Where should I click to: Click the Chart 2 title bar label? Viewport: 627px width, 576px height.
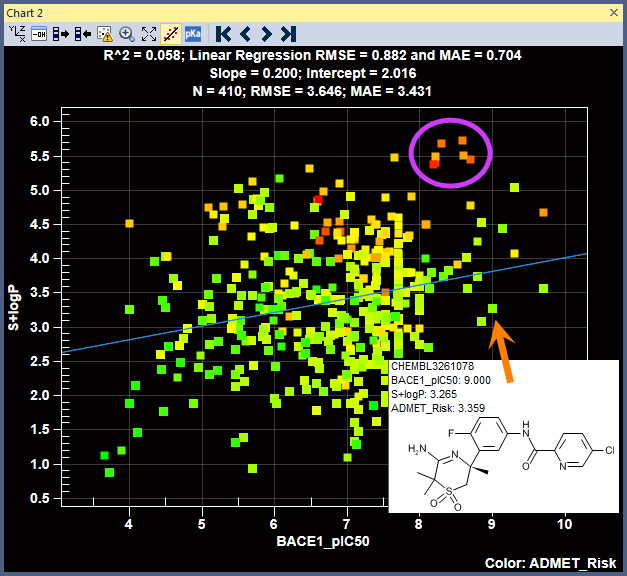[25, 13]
